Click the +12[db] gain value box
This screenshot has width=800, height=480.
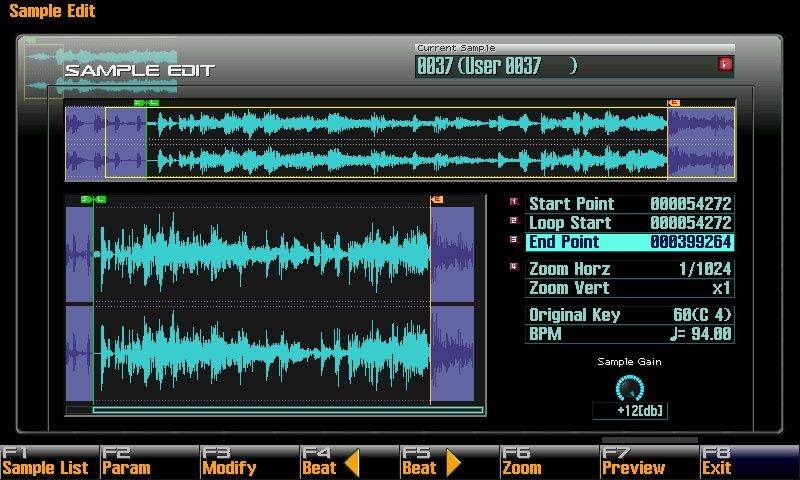click(x=630, y=411)
